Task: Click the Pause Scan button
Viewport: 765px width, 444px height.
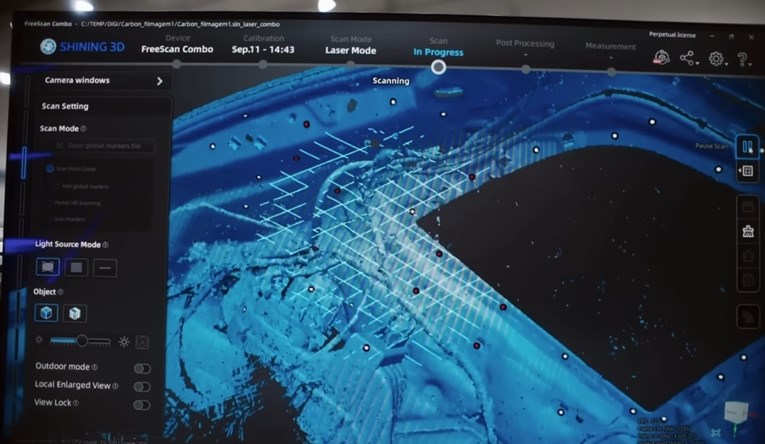Action: tap(746, 146)
